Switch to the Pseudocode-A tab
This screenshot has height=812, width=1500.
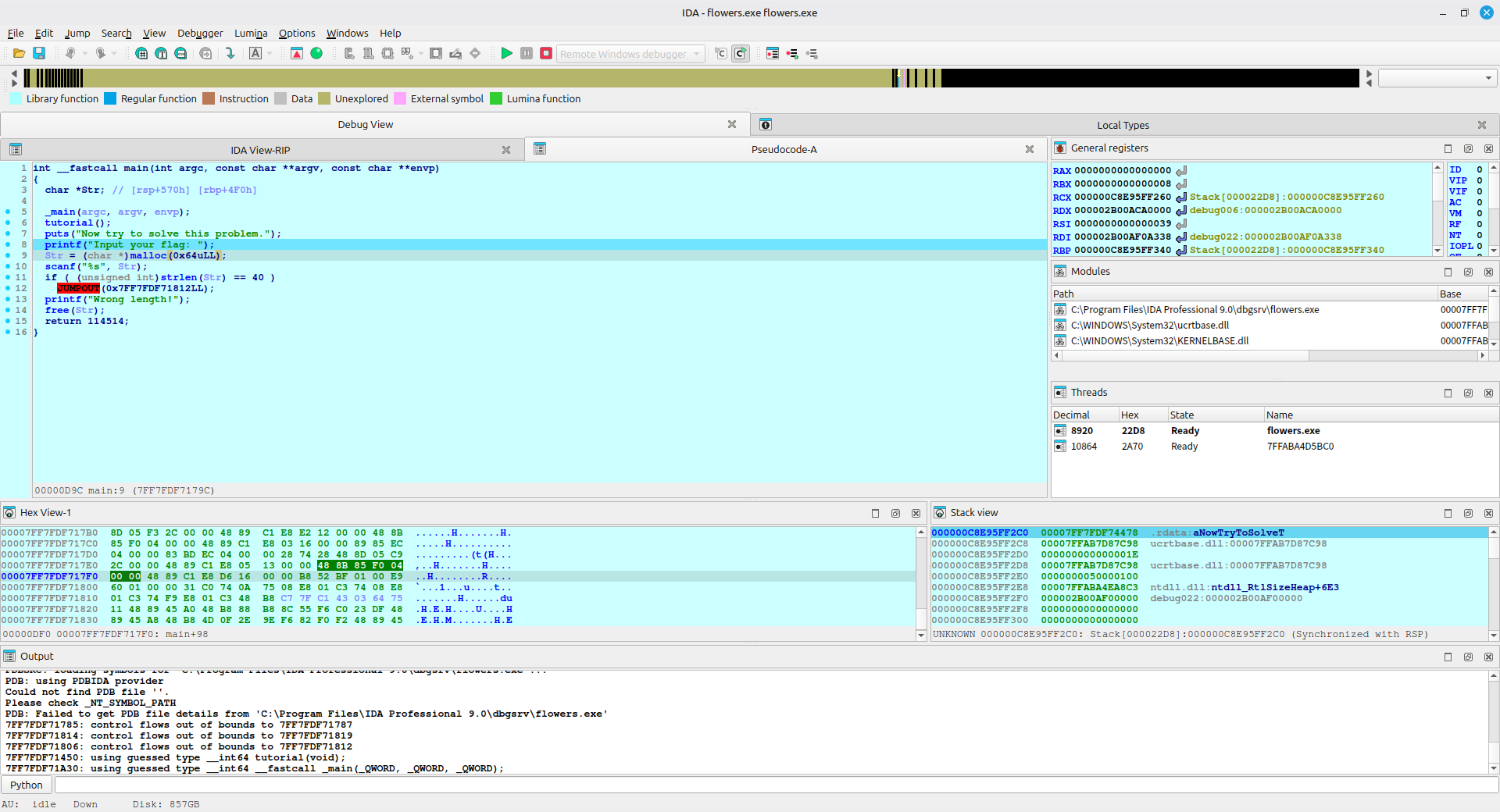coord(784,149)
